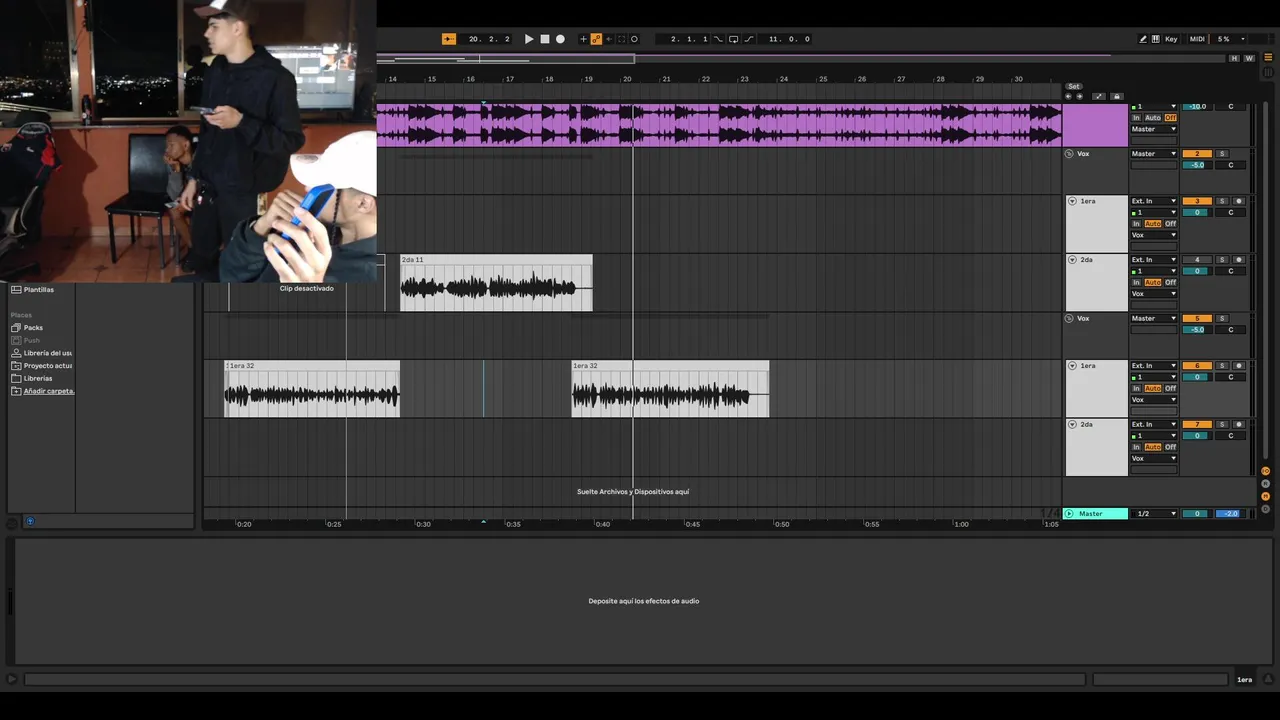1280x720 pixels.
Task: Click the Capture MIDI icon
Action: point(622,39)
